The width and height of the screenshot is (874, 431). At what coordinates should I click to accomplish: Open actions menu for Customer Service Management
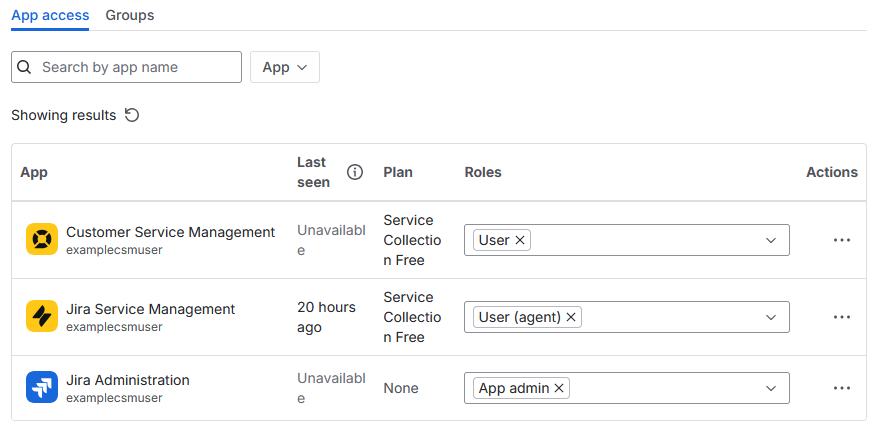[x=841, y=240]
